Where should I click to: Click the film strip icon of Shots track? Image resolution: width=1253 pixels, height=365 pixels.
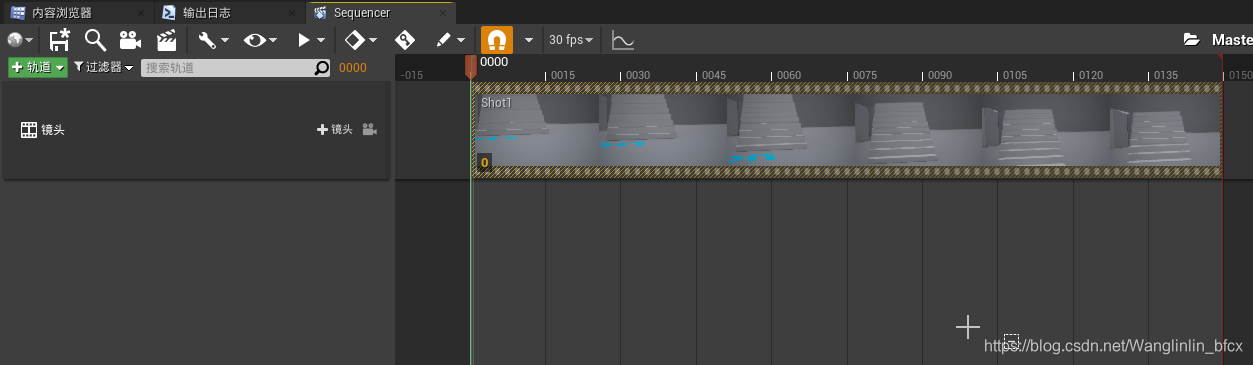coord(29,130)
